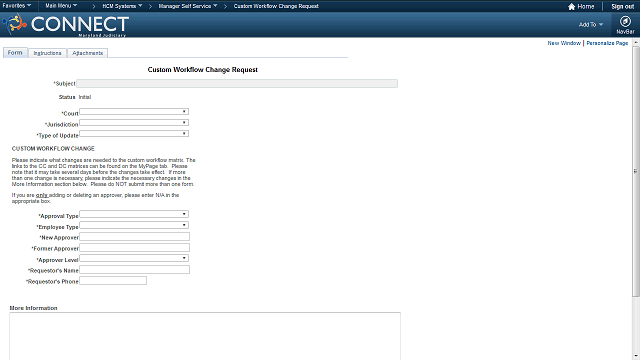Click the scrollbar up arrow

click(636, 42)
